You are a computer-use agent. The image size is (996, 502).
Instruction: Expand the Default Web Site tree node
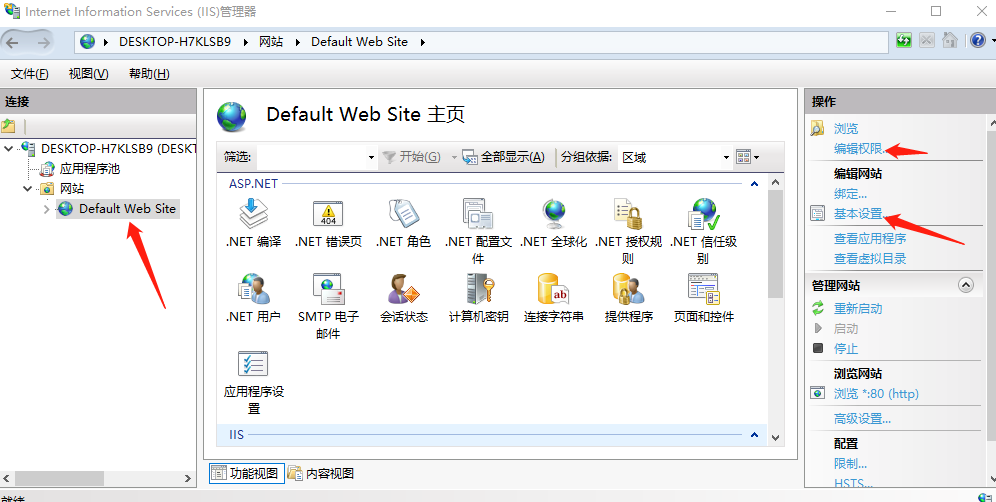tap(46, 208)
